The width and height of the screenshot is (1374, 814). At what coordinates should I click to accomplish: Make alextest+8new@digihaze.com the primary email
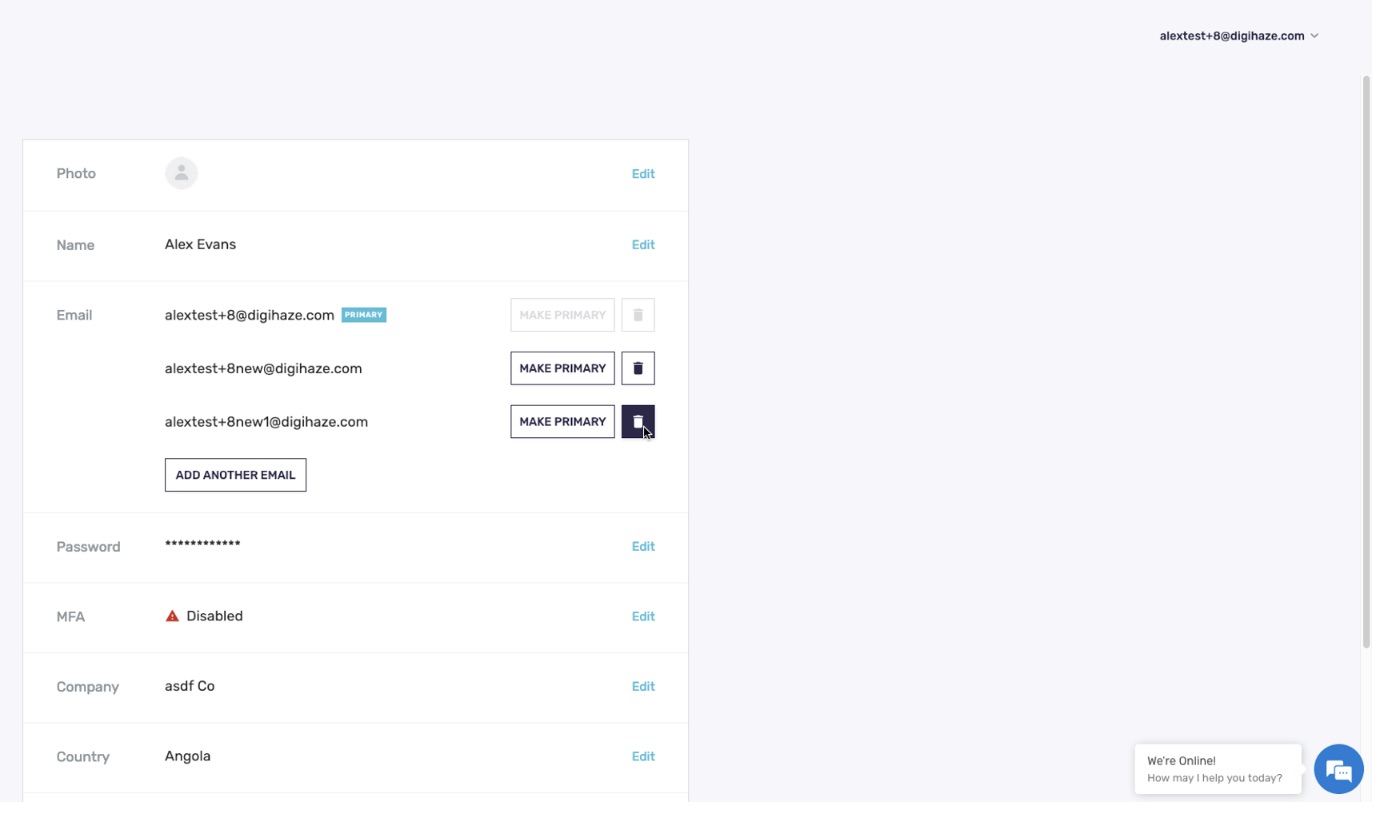(x=562, y=368)
